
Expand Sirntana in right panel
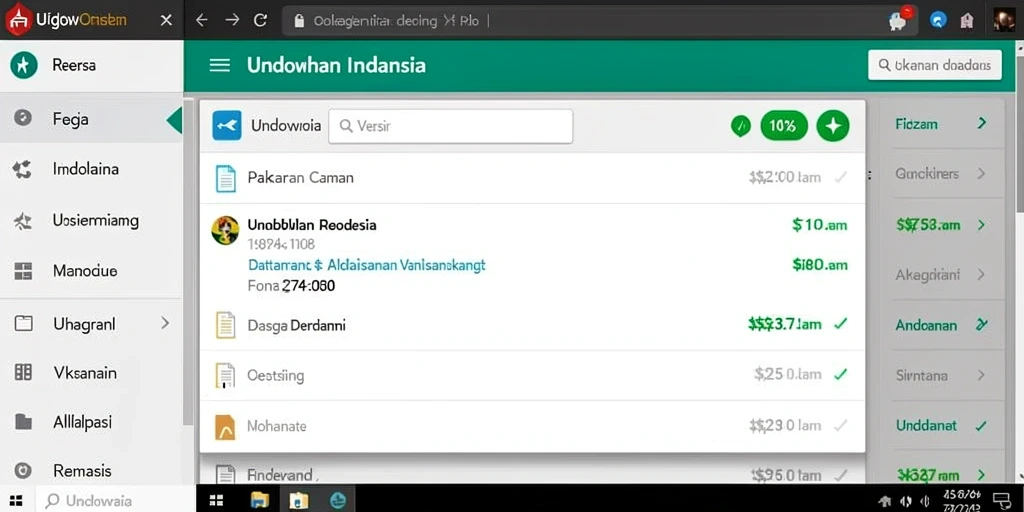(981, 376)
